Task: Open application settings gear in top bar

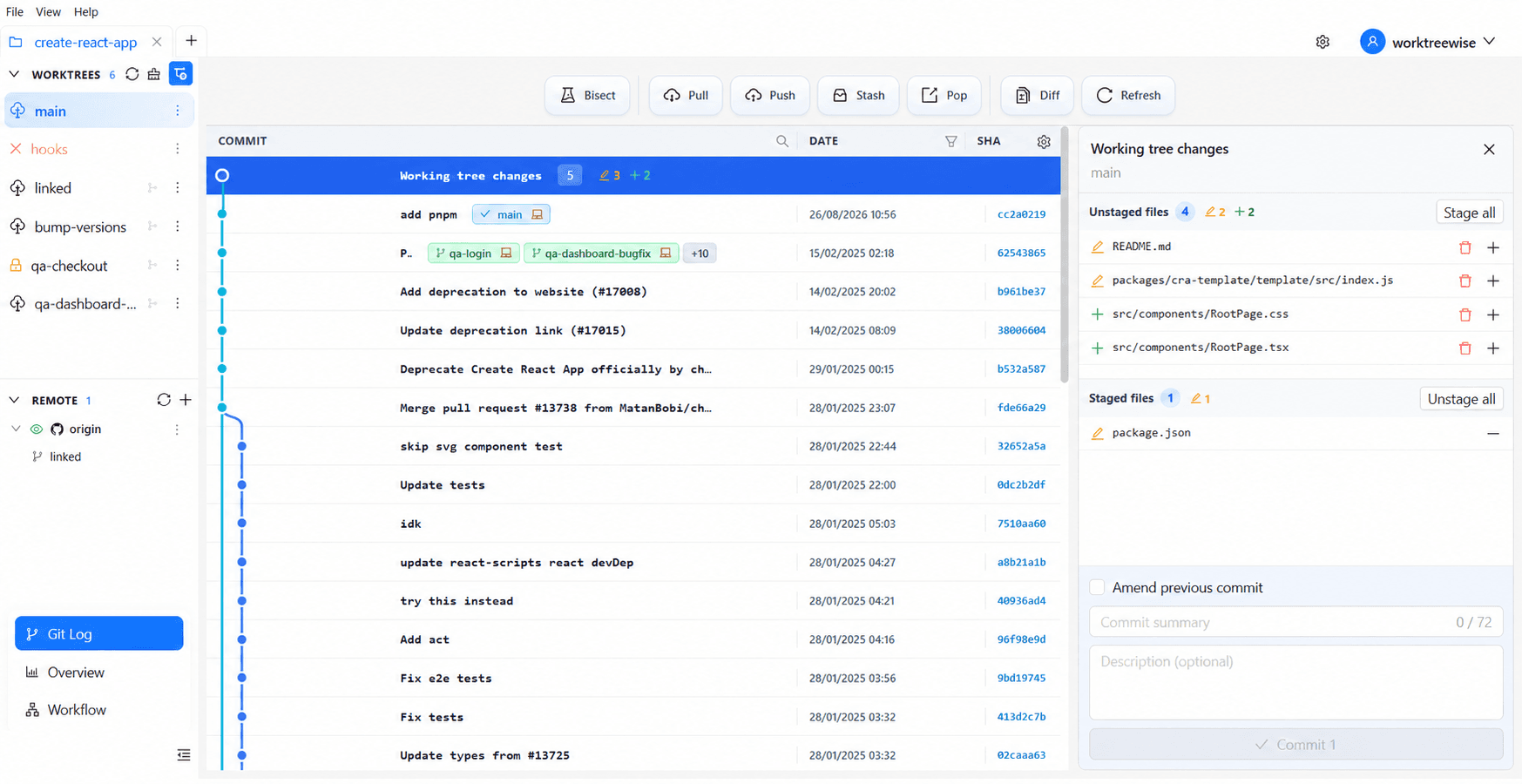Action: tap(1322, 42)
